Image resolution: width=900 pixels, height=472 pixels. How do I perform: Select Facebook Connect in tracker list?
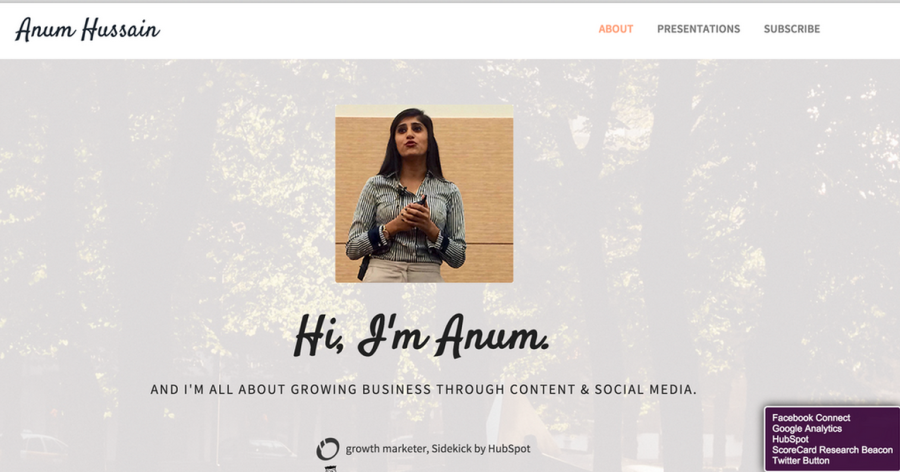pos(810,417)
